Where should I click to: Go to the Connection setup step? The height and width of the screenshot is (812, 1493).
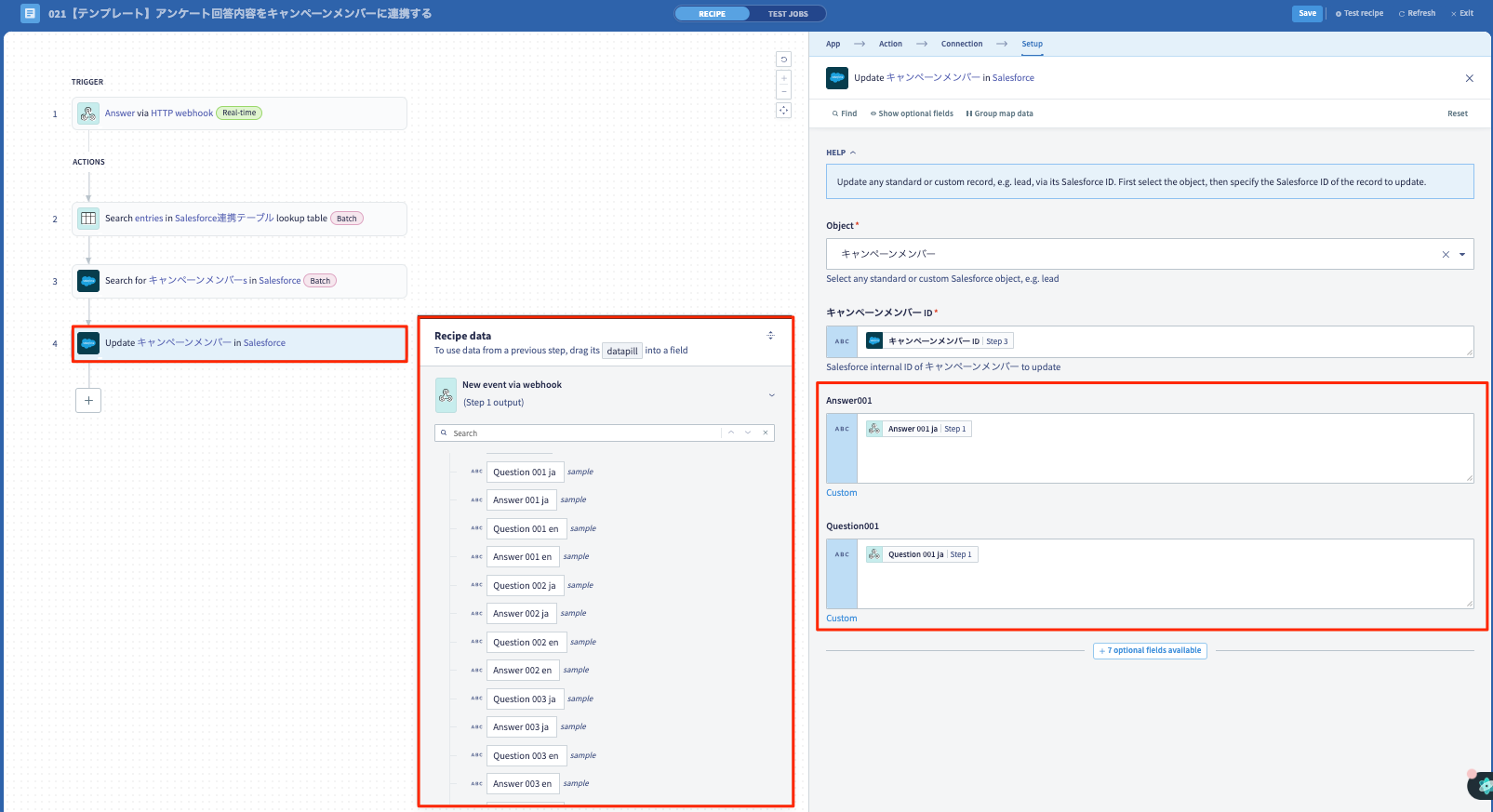click(x=962, y=44)
